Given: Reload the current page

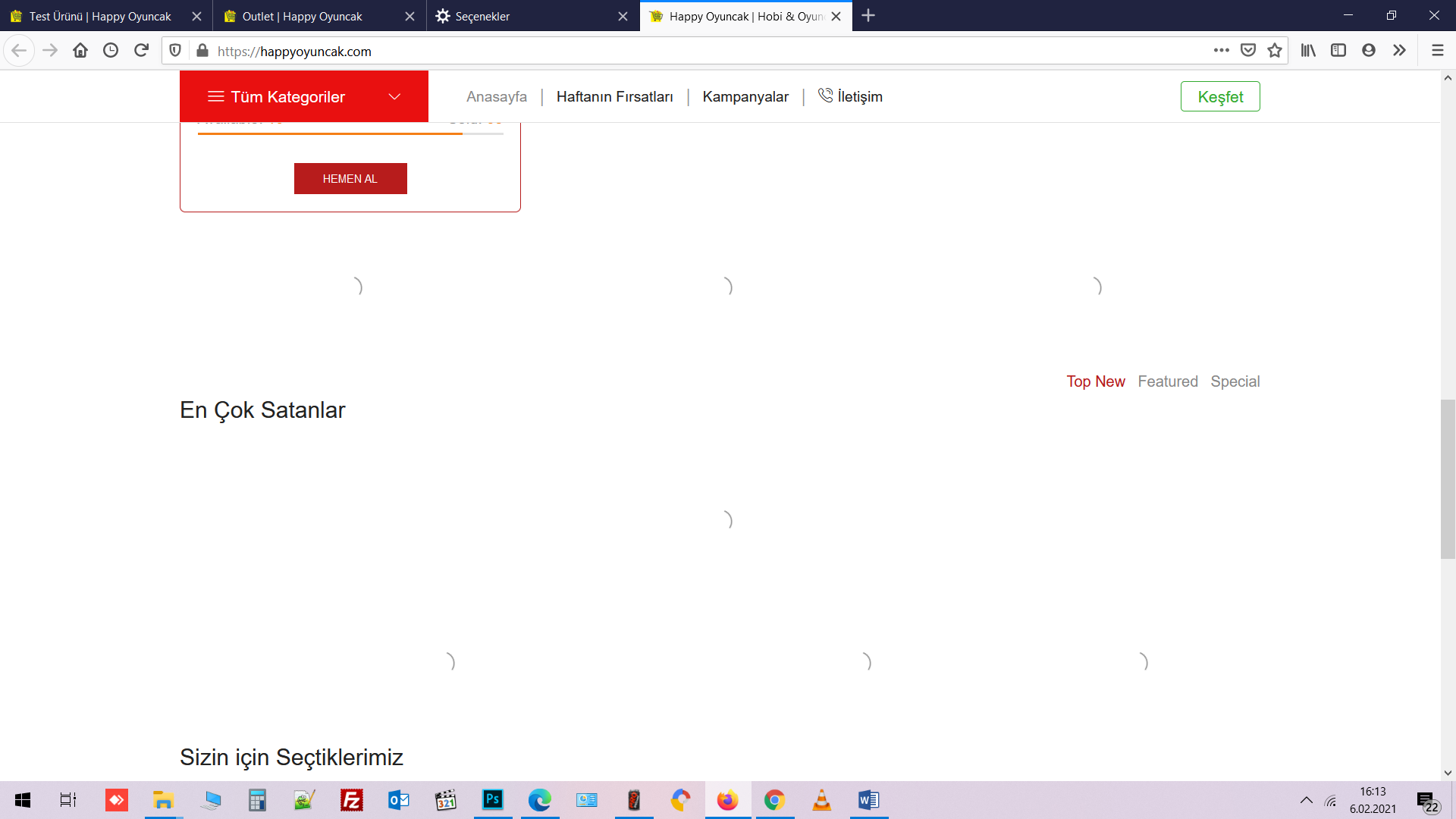Looking at the screenshot, I should 141,51.
